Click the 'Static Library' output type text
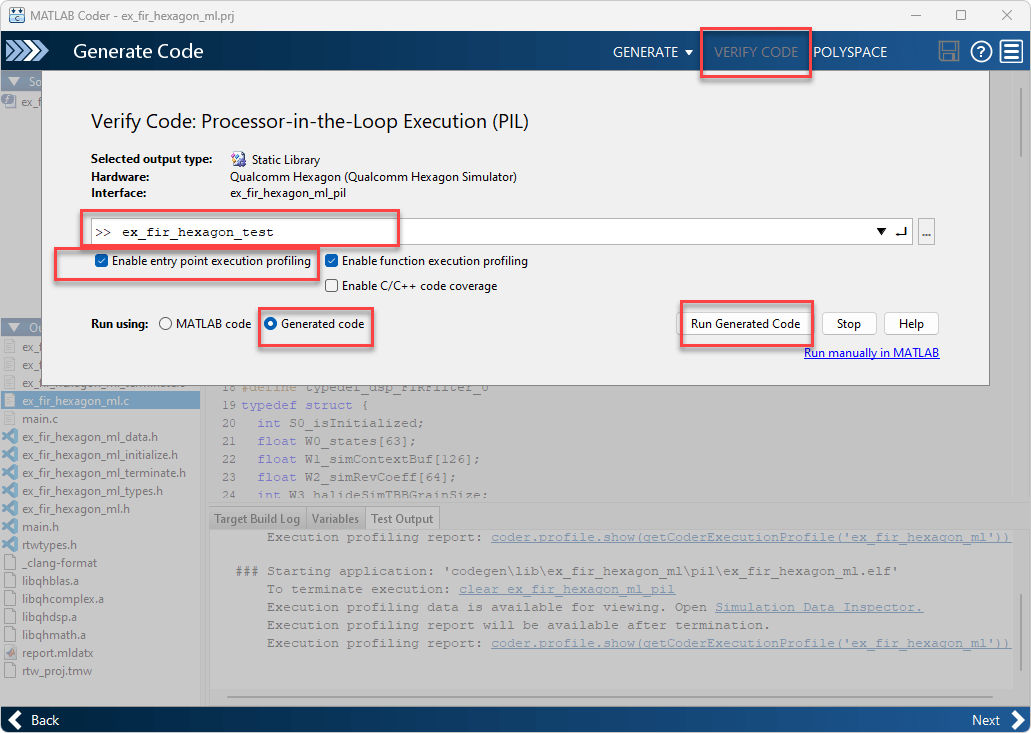The image size is (1031, 733). click(x=285, y=160)
